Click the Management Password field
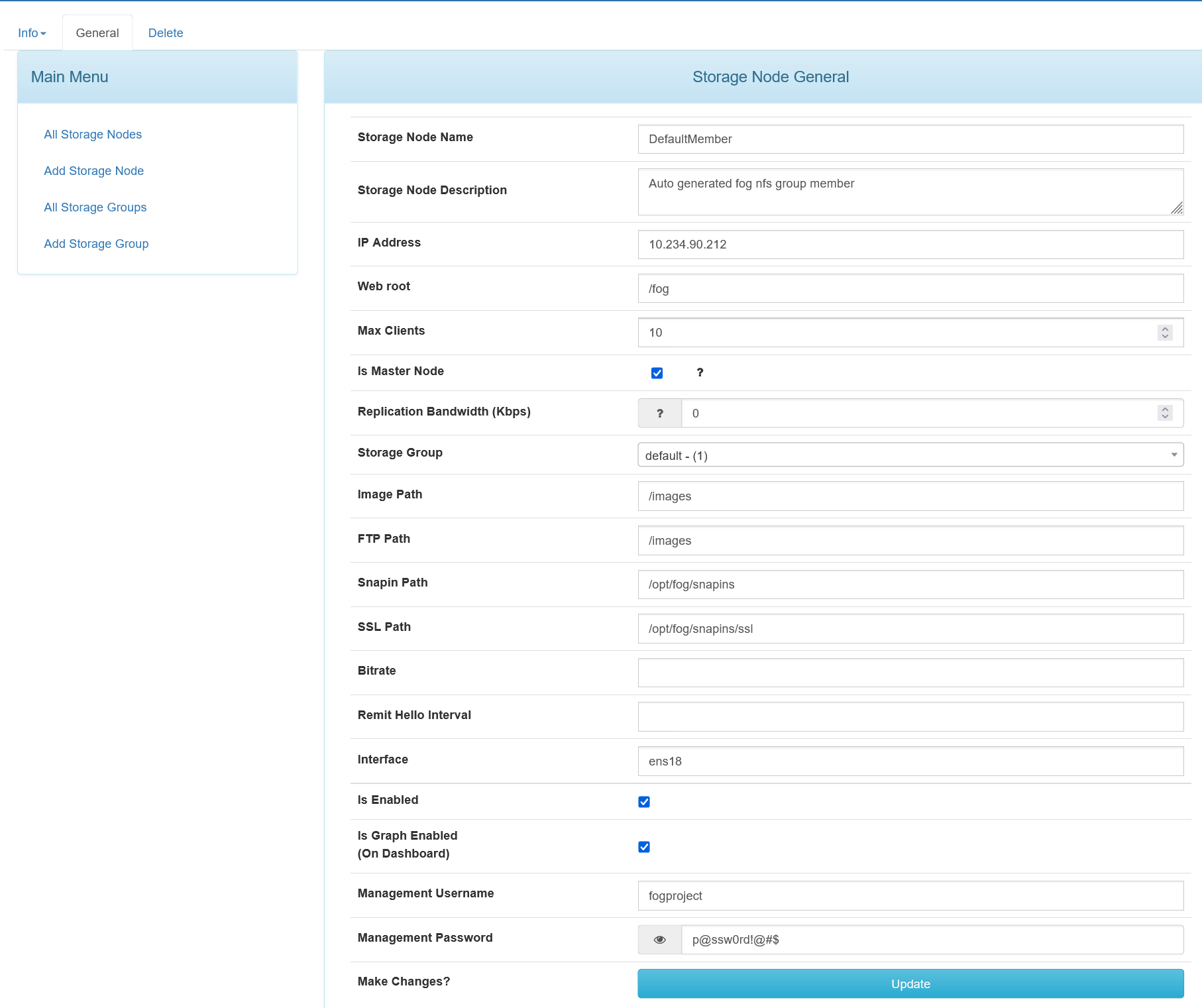This screenshot has width=1202, height=1008. coord(932,940)
